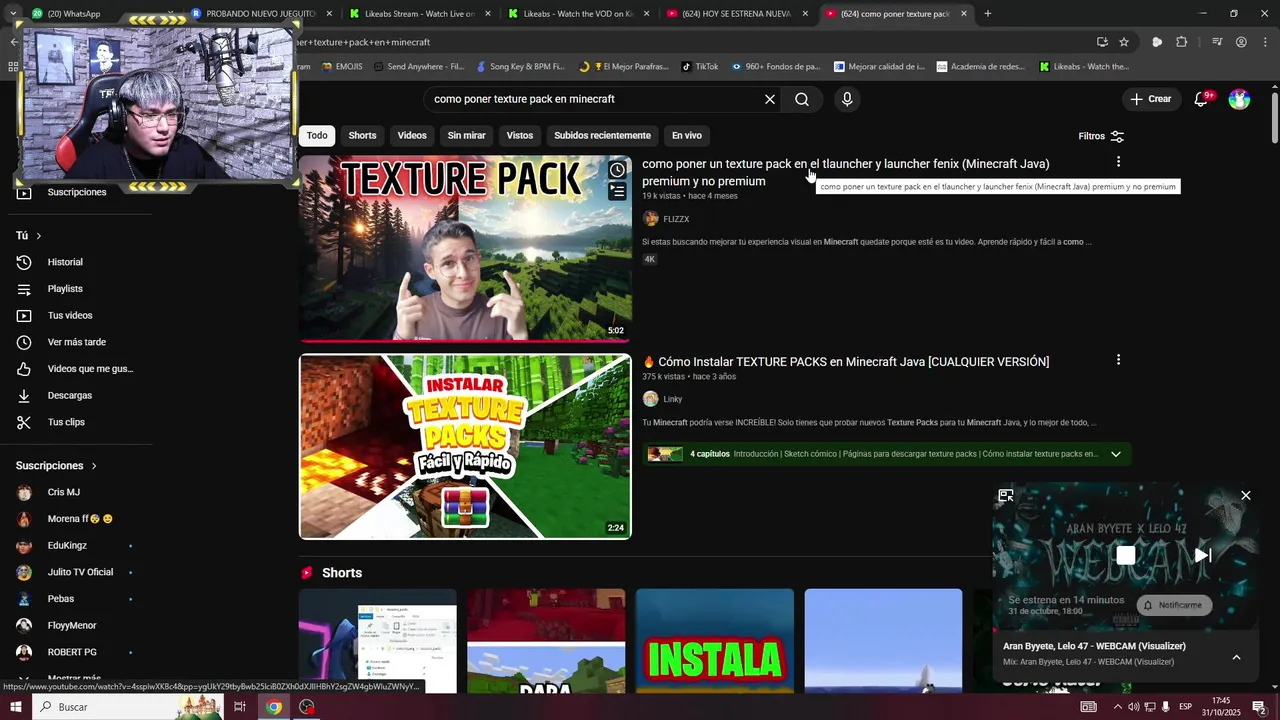1280x720 pixels.
Task: Select the Shorts filter chip
Action: [362, 135]
